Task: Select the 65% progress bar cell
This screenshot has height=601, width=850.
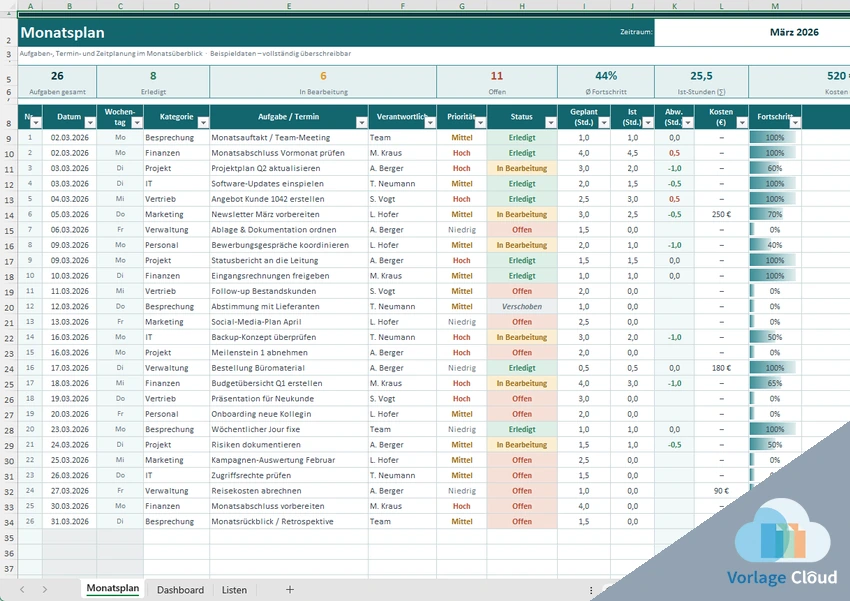Action: tap(775, 383)
